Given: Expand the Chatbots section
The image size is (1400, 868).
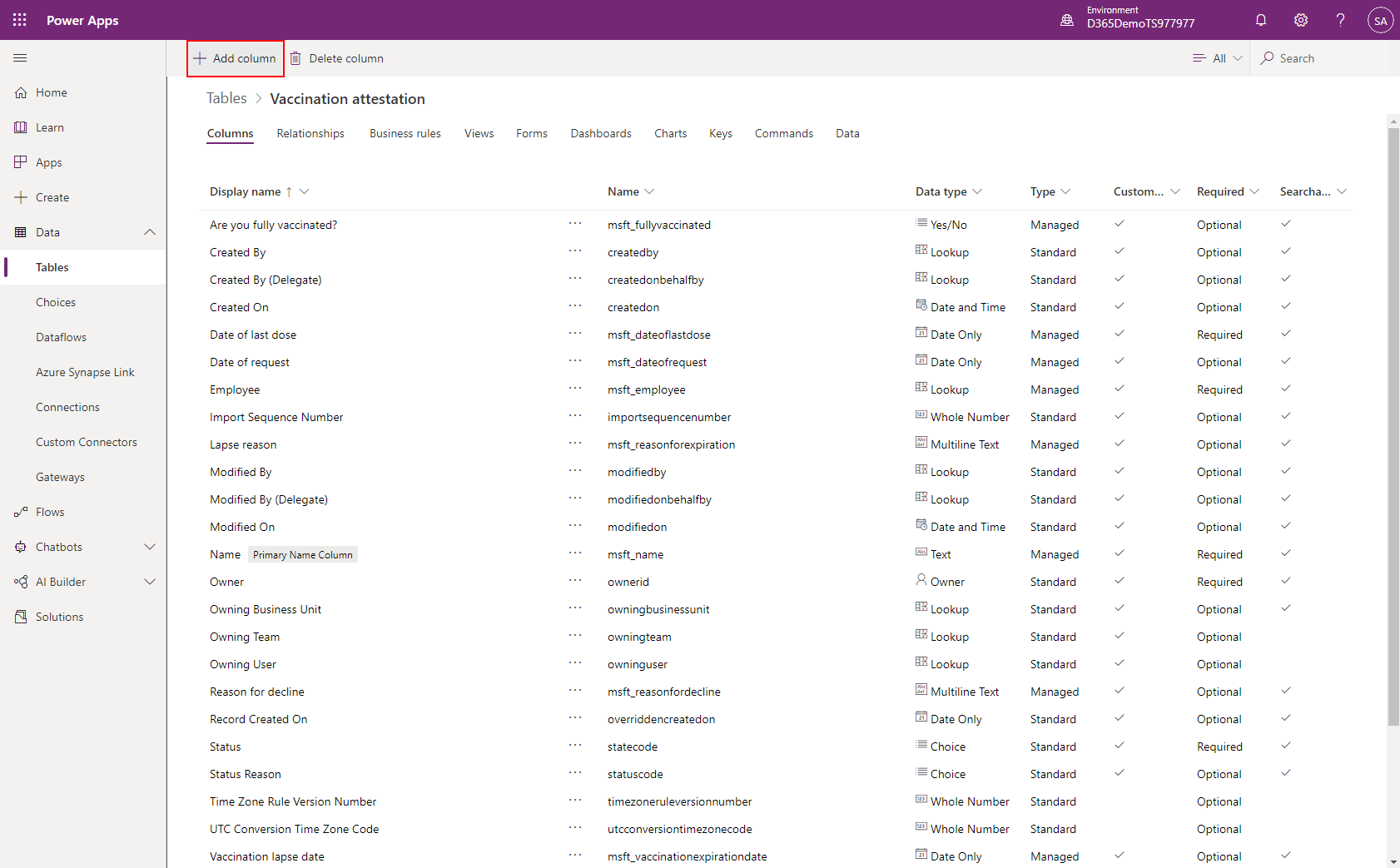Looking at the screenshot, I should tap(150, 547).
